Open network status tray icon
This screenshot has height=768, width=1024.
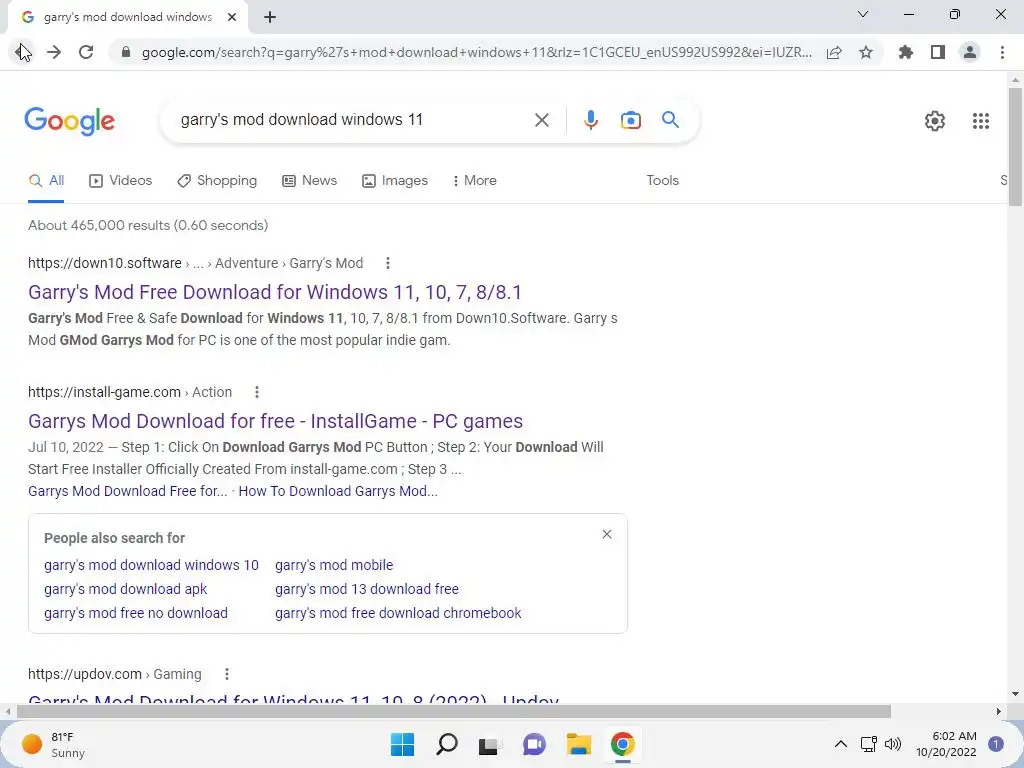coord(868,744)
